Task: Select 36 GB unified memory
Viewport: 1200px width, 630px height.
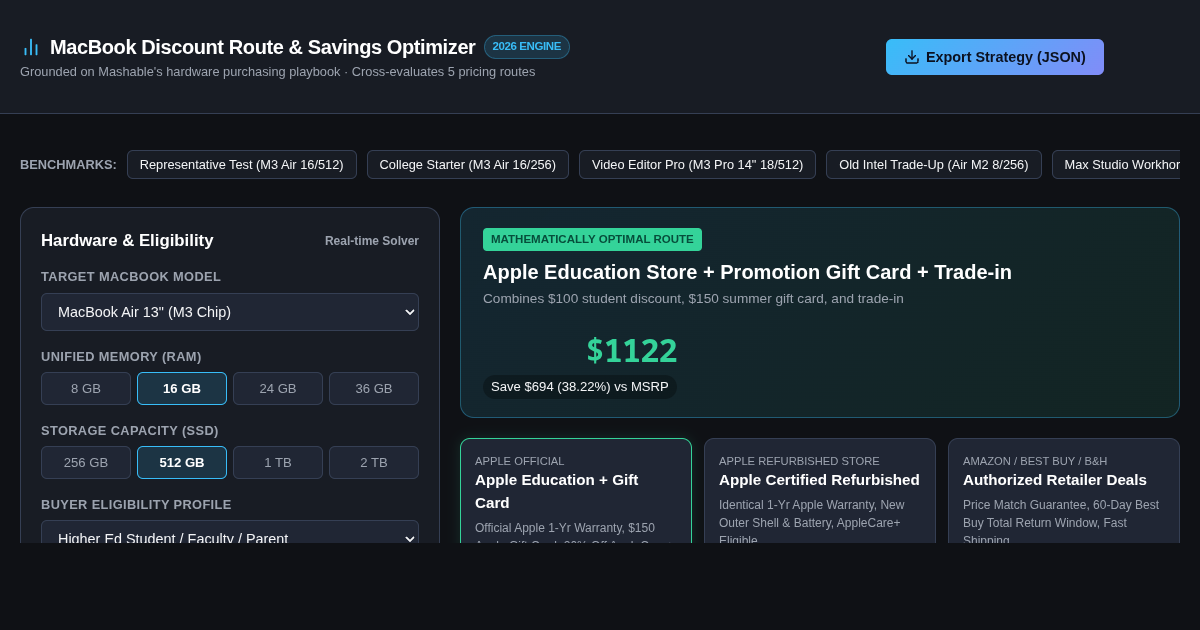Action: click(374, 389)
